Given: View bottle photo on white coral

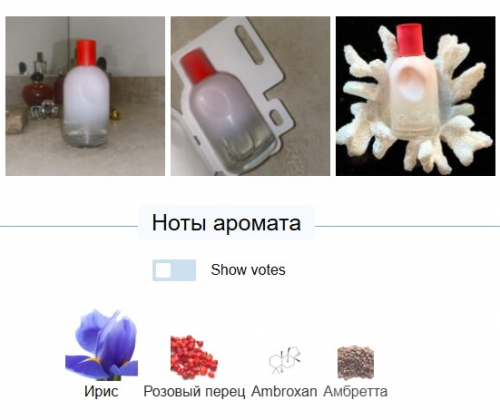Looking at the screenshot, I should tap(416, 96).
